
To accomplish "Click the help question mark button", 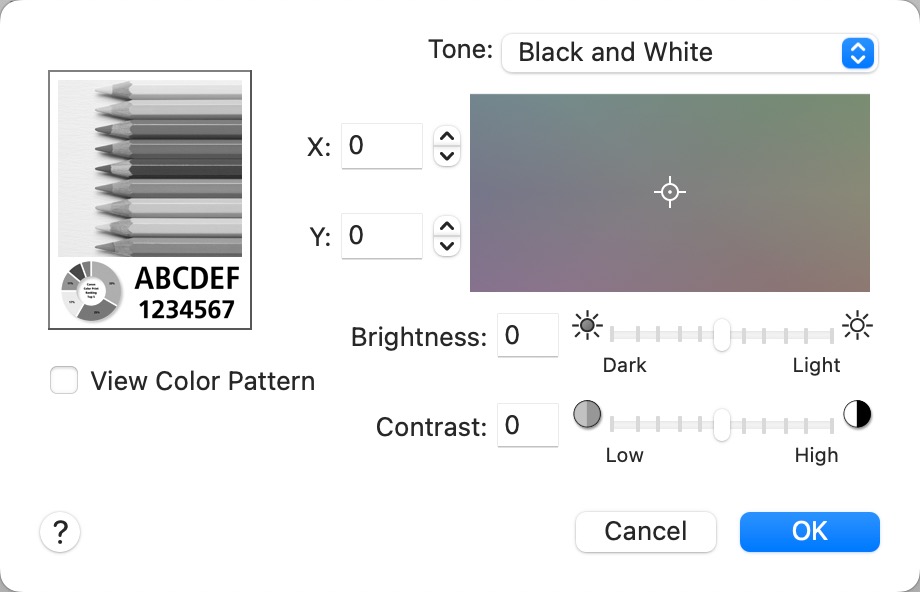I will pyautogui.click(x=60, y=532).
